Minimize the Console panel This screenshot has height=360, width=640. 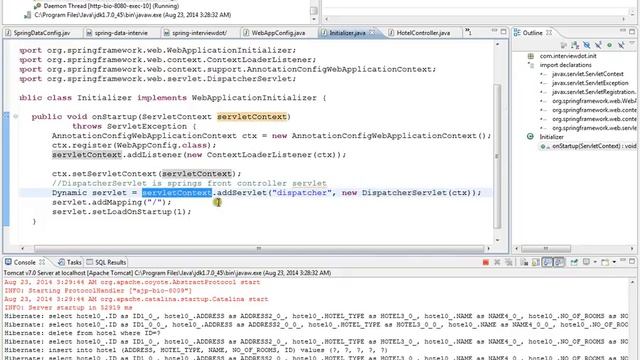pos(623,260)
